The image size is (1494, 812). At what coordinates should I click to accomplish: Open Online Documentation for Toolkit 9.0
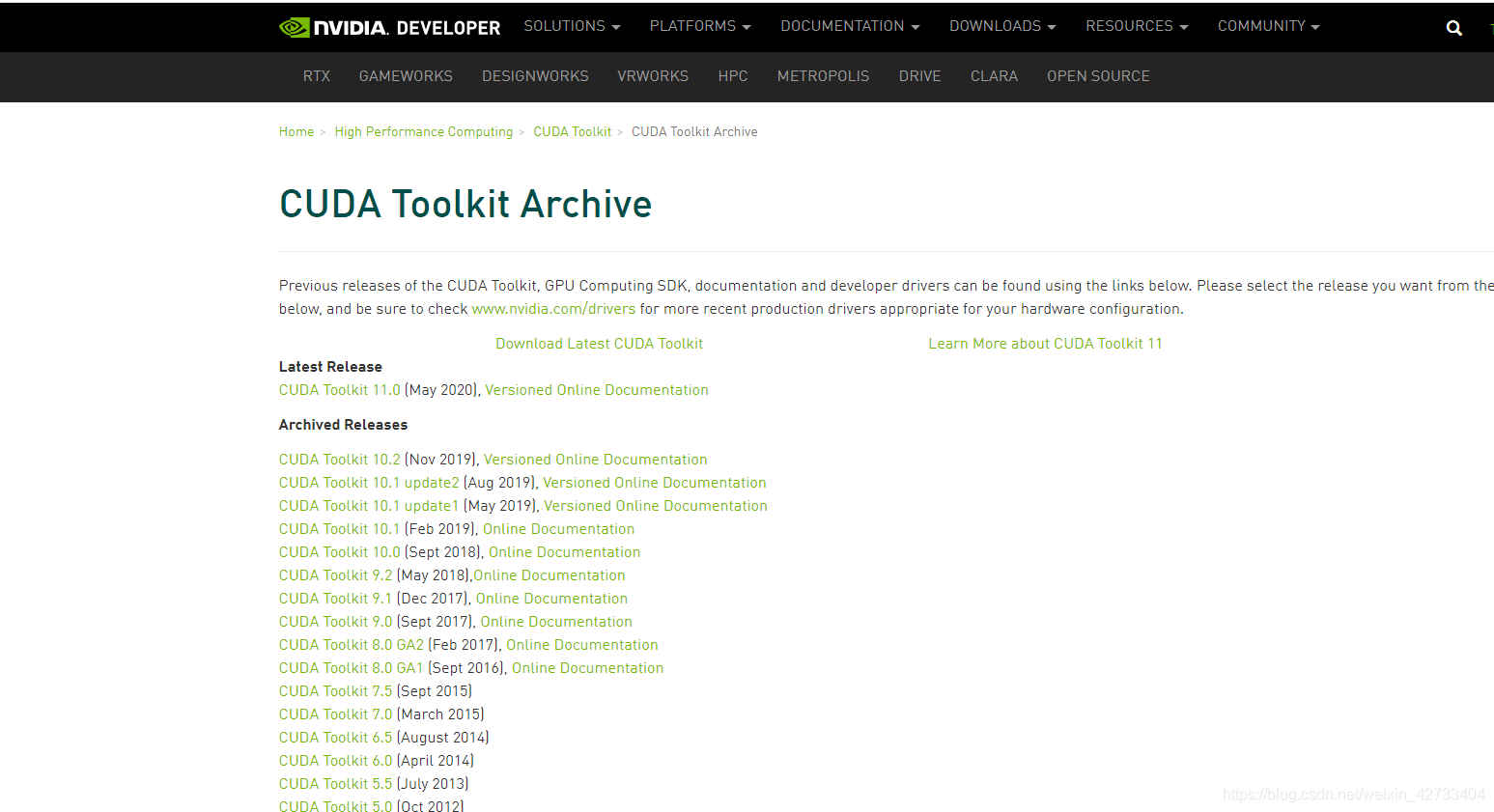[556, 622]
